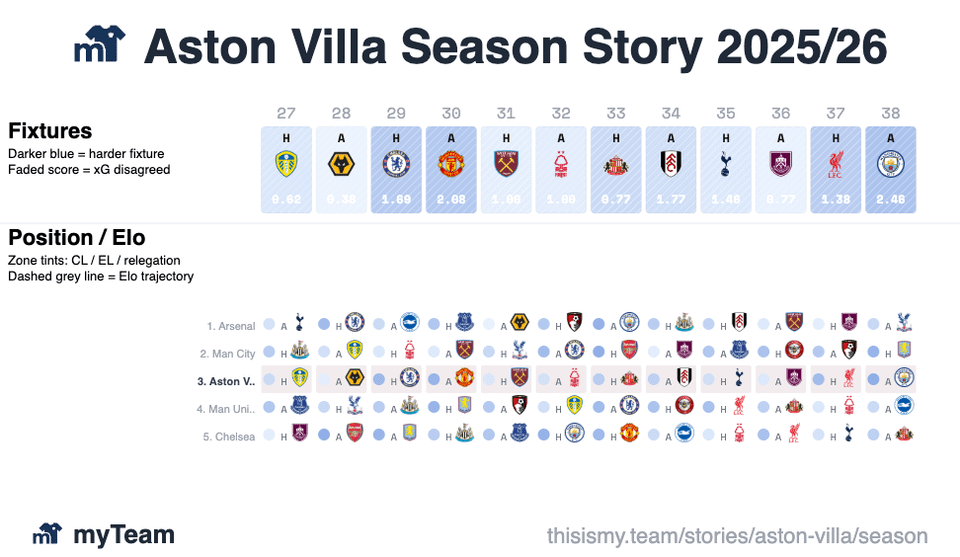Viewport: 960px width, 557px height.
Task: Click the Leeds crest in matchweek 27 card
Action: click(286, 165)
